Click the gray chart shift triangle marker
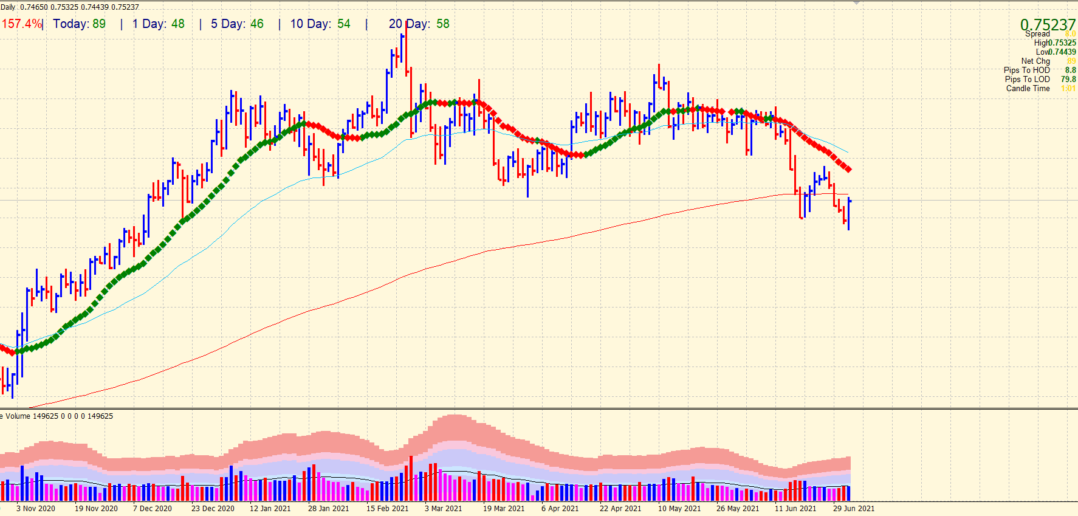 click(x=857, y=3)
